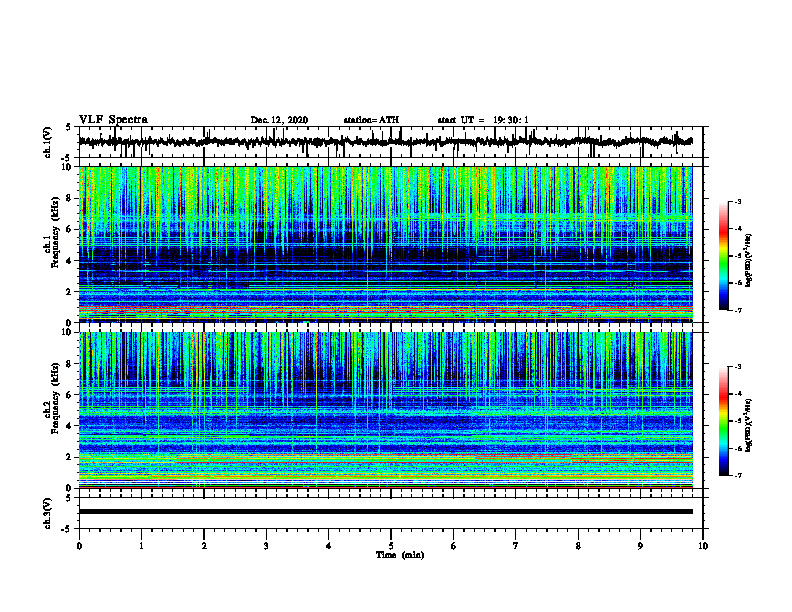This screenshot has height=612, width=792.
Task: Click the '-7' label on ch.2 colorbar
Action: click(x=738, y=476)
